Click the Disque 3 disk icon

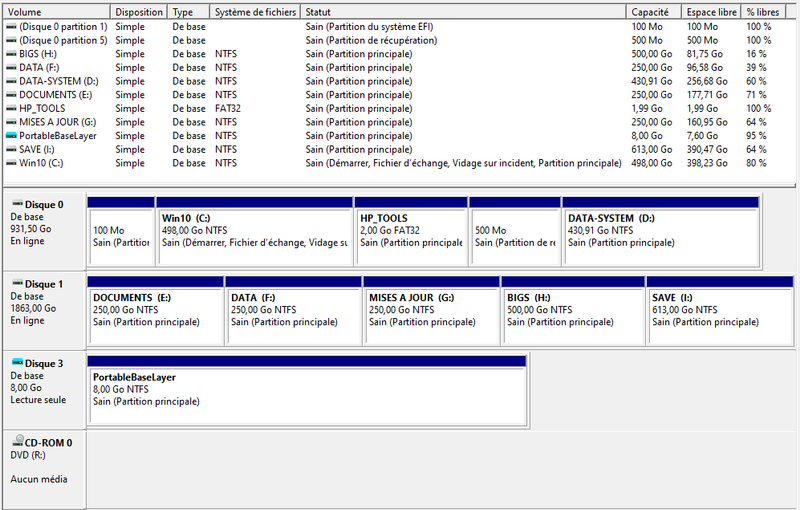click(x=17, y=363)
